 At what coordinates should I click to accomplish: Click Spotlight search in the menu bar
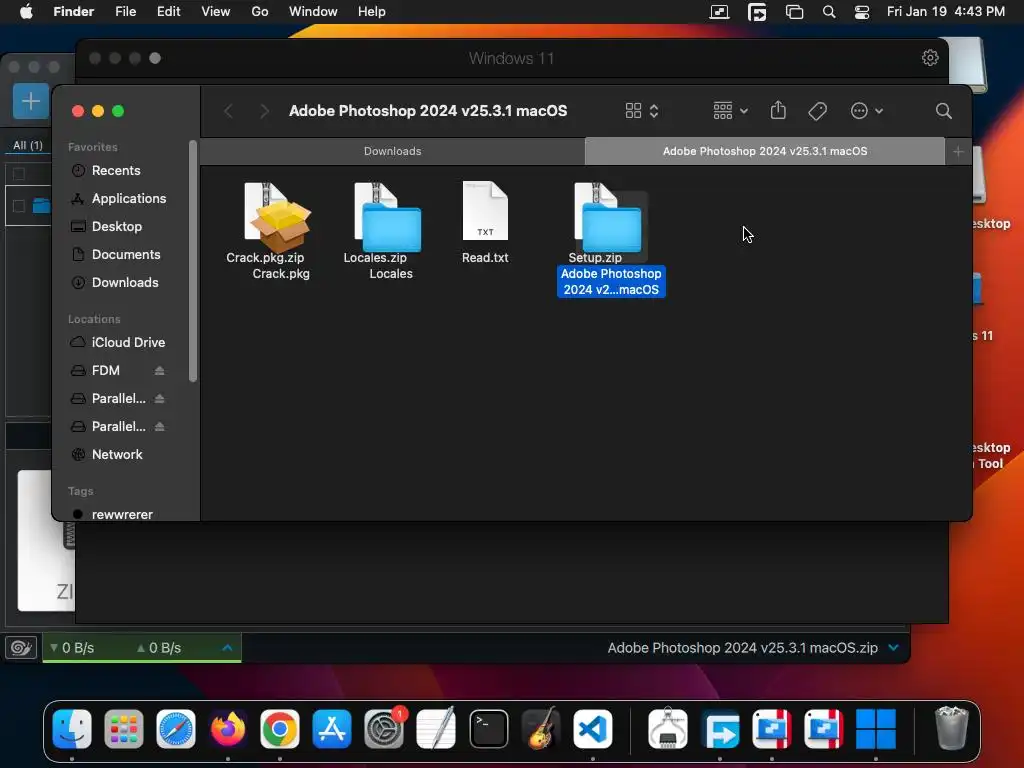[x=829, y=12]
